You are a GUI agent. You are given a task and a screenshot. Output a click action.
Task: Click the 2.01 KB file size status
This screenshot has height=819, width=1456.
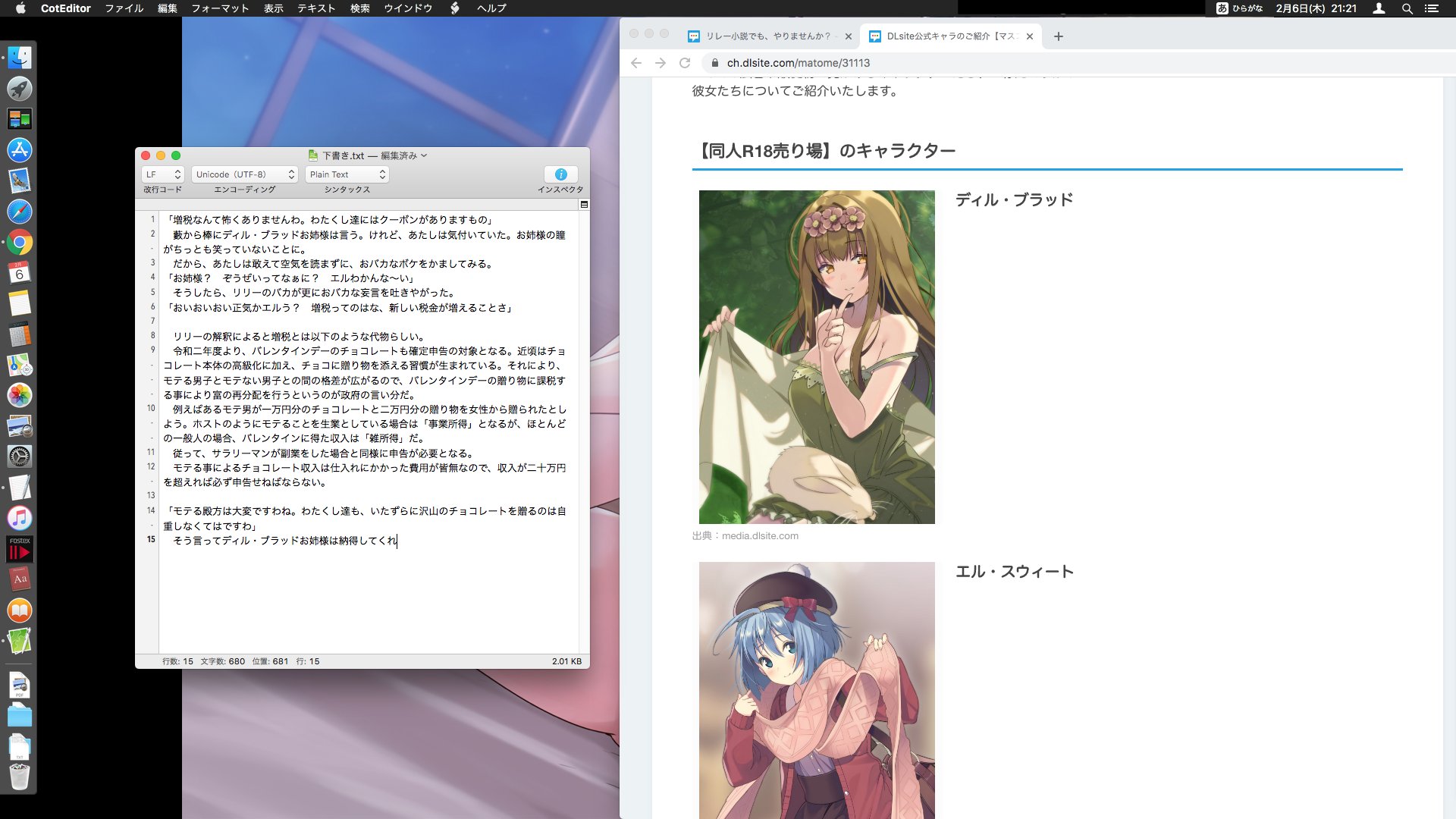(566, 661)
